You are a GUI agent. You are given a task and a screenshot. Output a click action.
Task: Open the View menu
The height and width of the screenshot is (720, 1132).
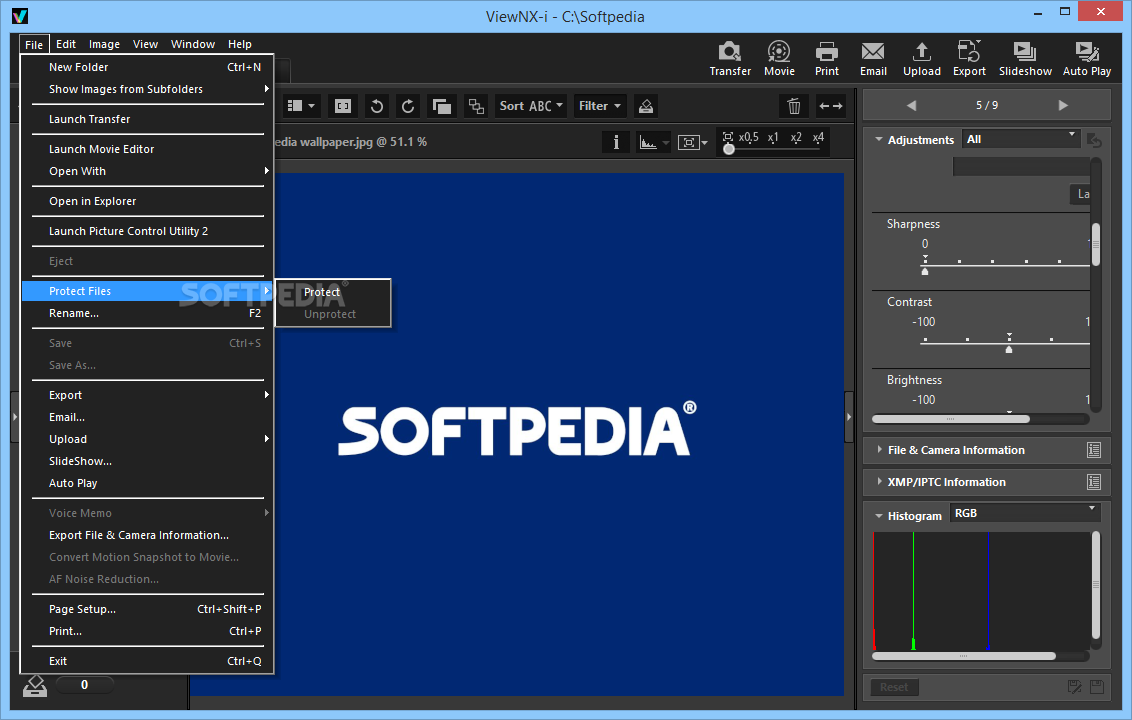(145, 44)
